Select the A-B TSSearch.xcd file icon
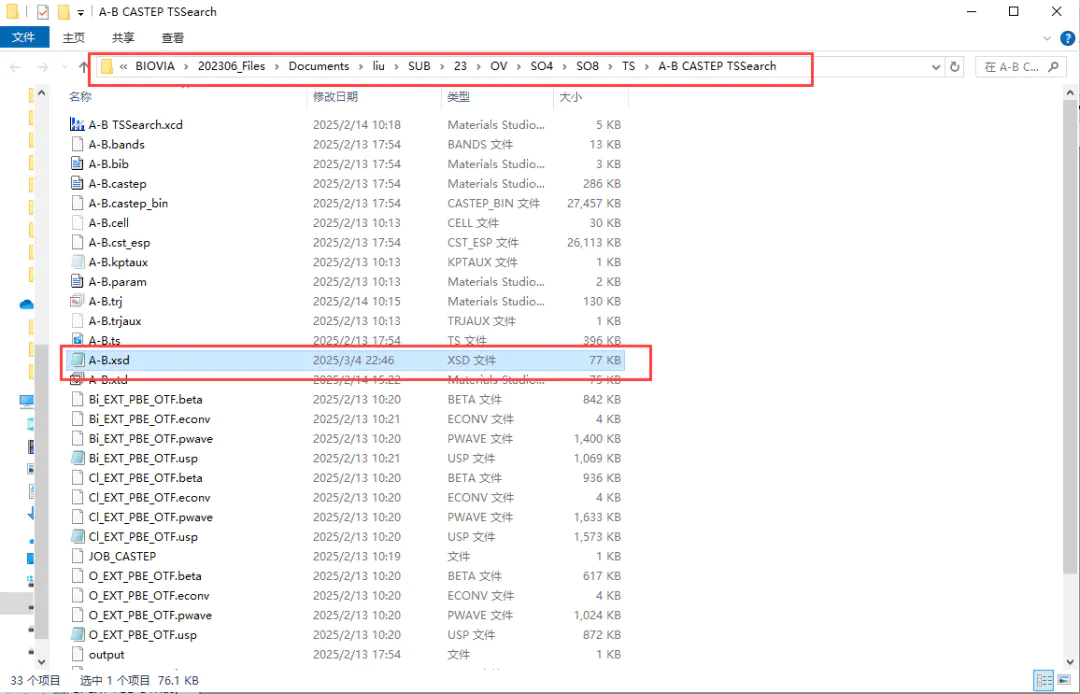Viewport: 1080px width, 694px height. coord(78,125)
